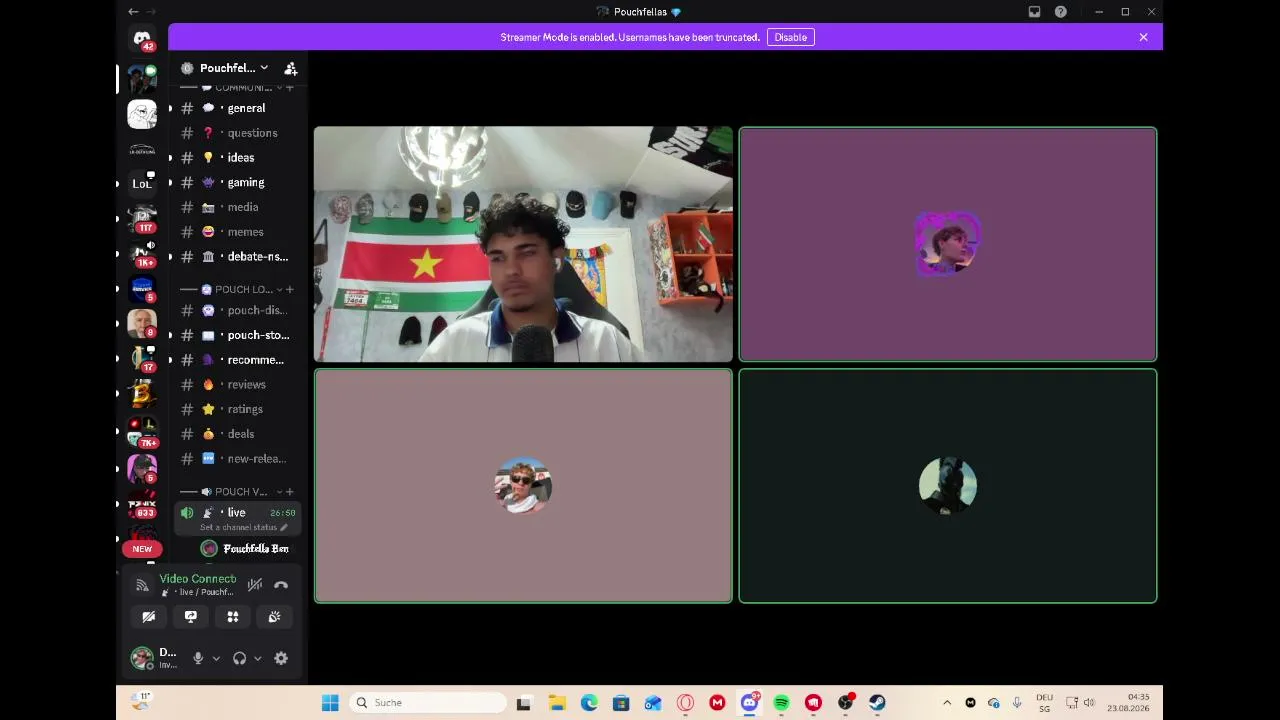The height and width of the screenshot is (720, 1280).
Task: Open the server with the 117 badge
Action: 142,220
